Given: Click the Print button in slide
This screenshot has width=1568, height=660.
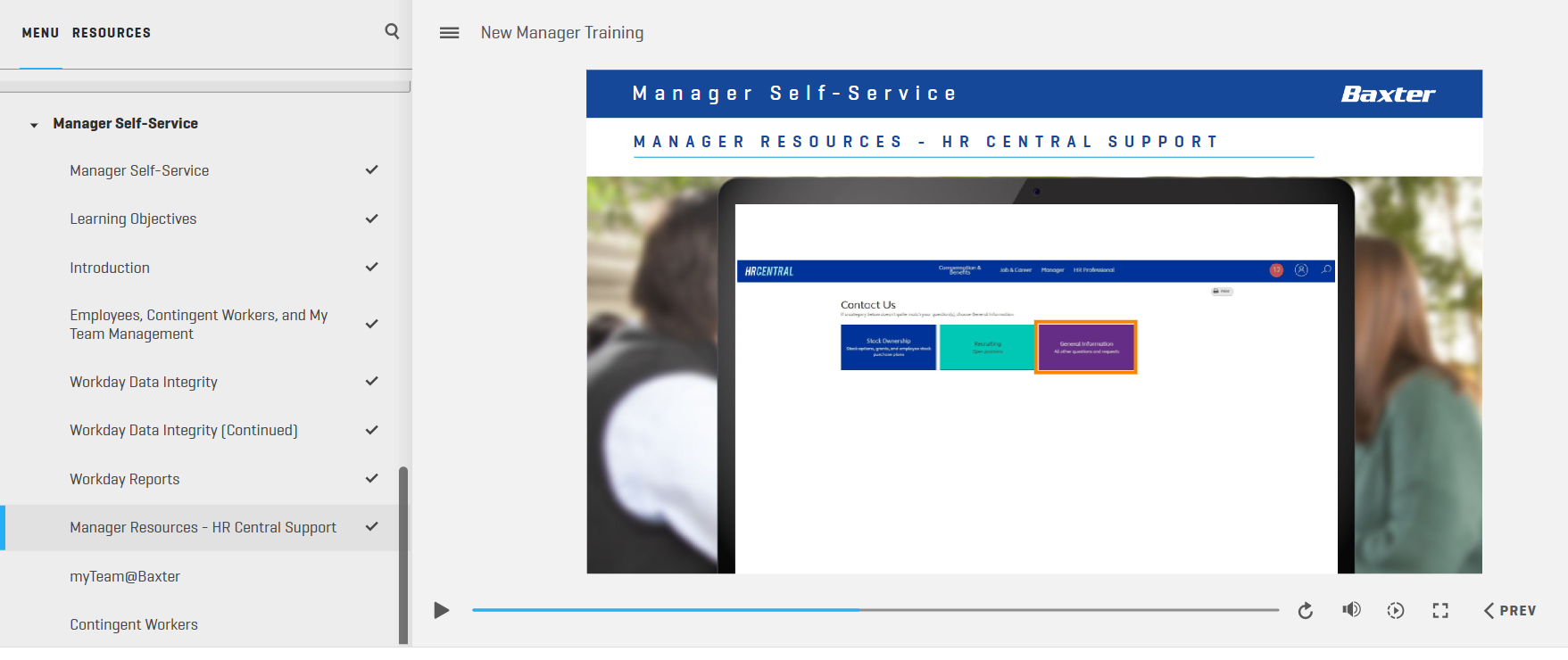Looking at the screenshot, I should click(x=1222, y=292).
